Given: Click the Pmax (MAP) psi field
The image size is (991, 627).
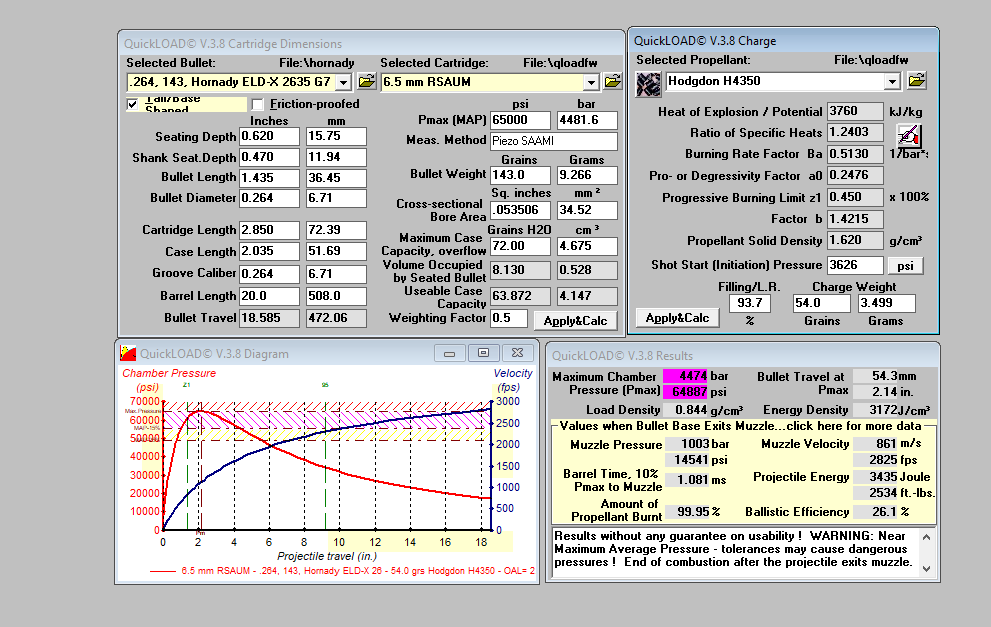Looking at the screenshot, I should [520, 120].
